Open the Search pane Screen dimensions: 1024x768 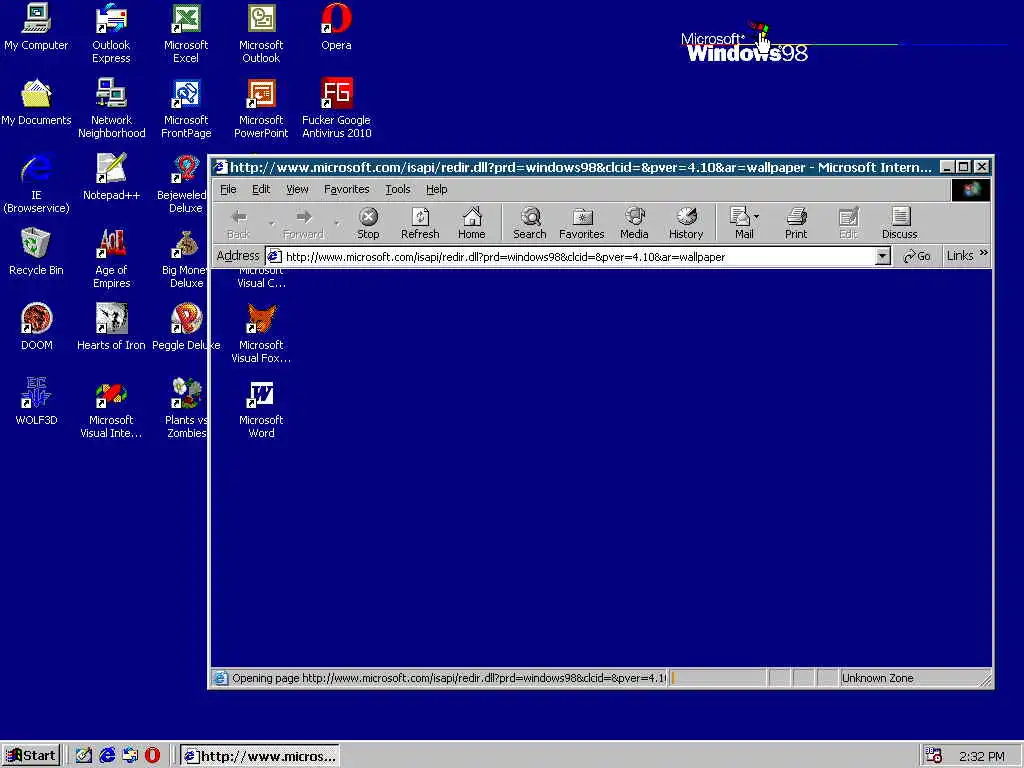point(530,223)
